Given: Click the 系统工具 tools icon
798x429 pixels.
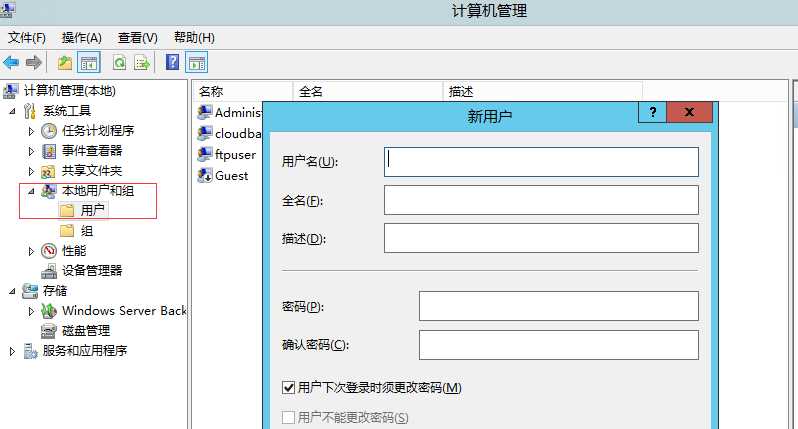Looking at the screenshot, I should (x=30, y=111).
